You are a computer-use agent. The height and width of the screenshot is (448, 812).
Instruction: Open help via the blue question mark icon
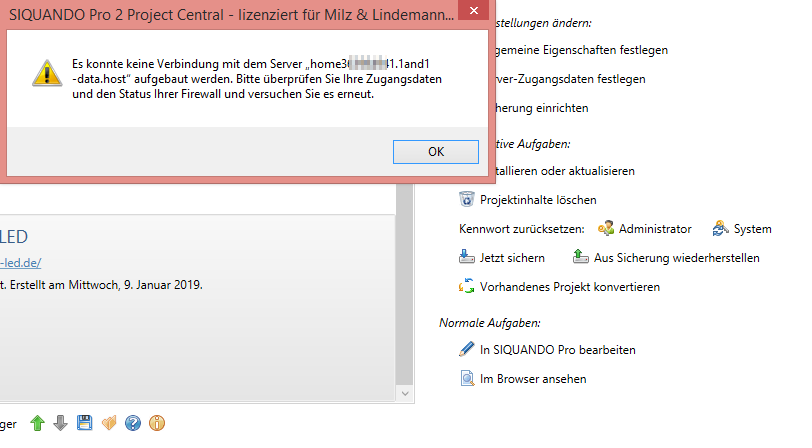[133, 424]
